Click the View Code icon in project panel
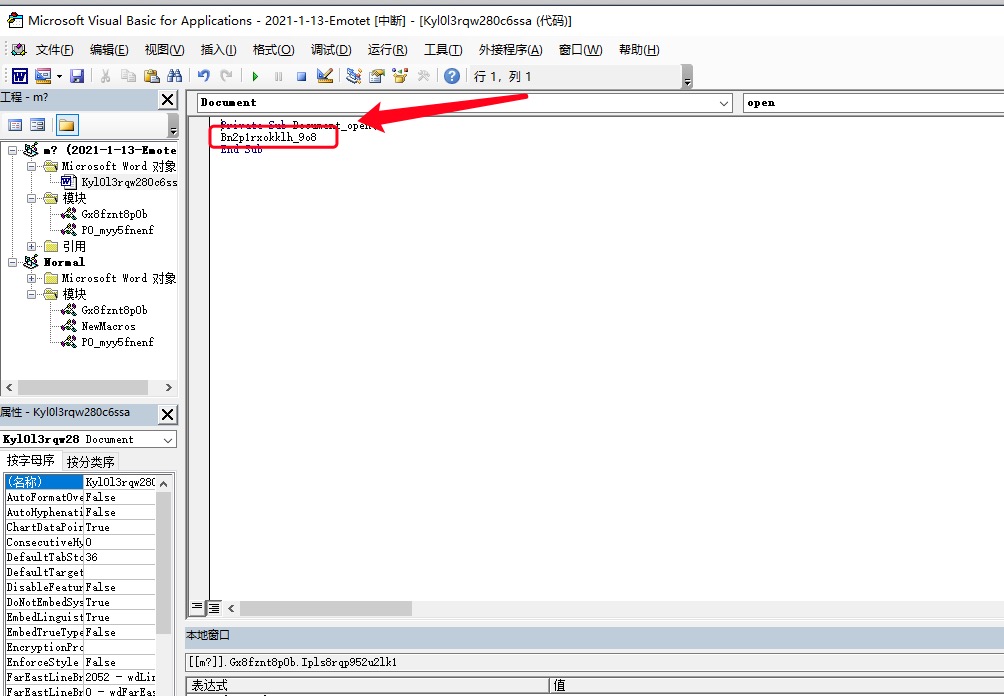 point(15,125)
